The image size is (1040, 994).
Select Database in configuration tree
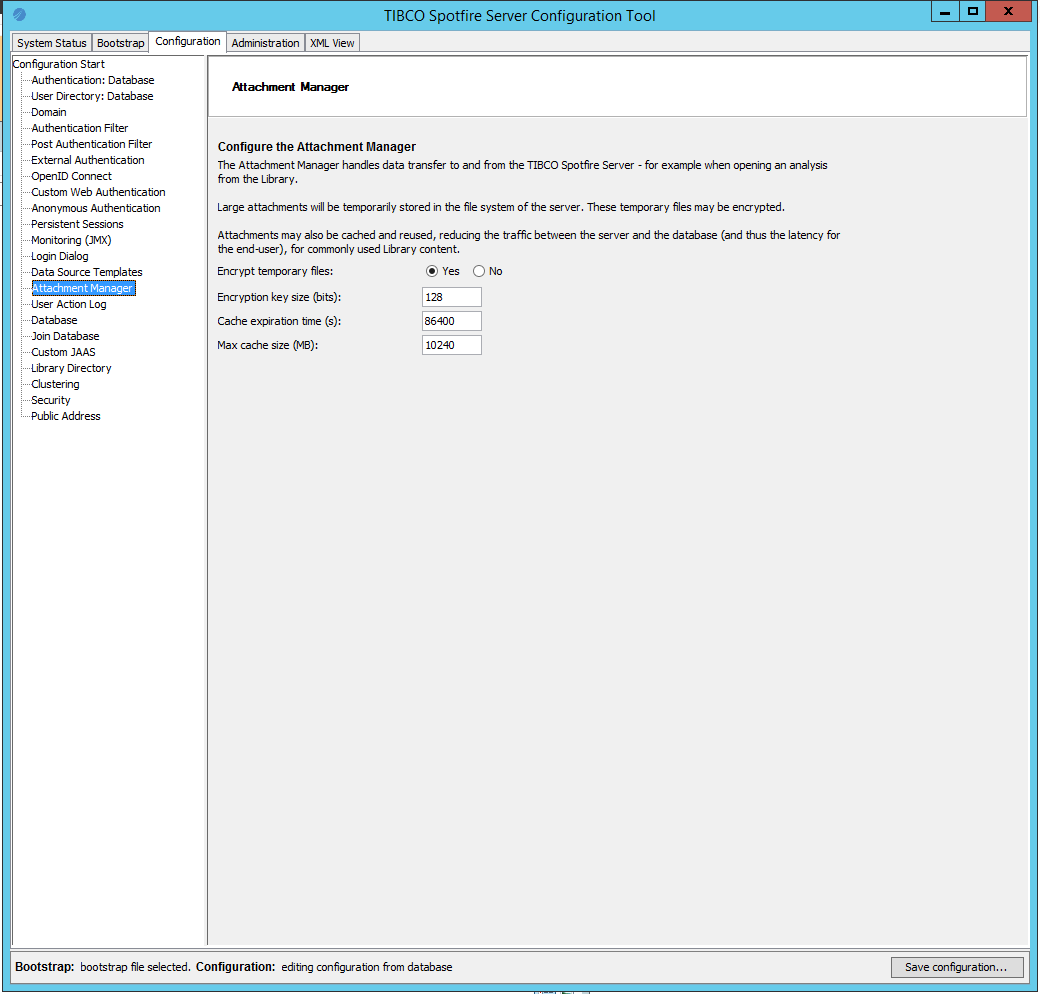[x=54, y=320]
